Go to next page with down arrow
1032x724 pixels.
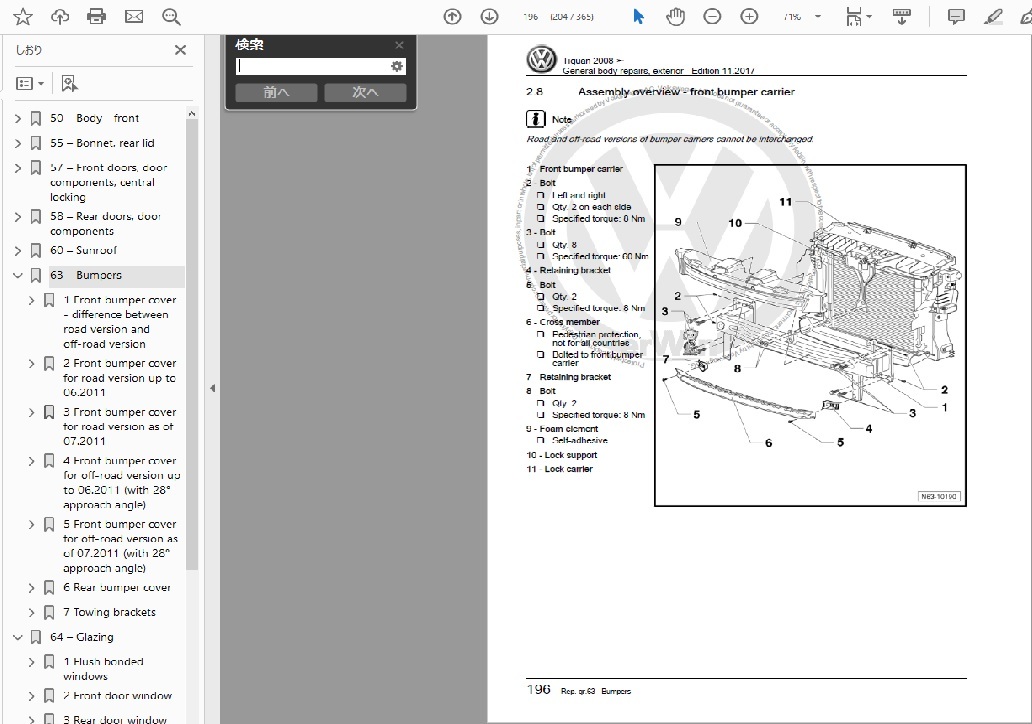489,17
